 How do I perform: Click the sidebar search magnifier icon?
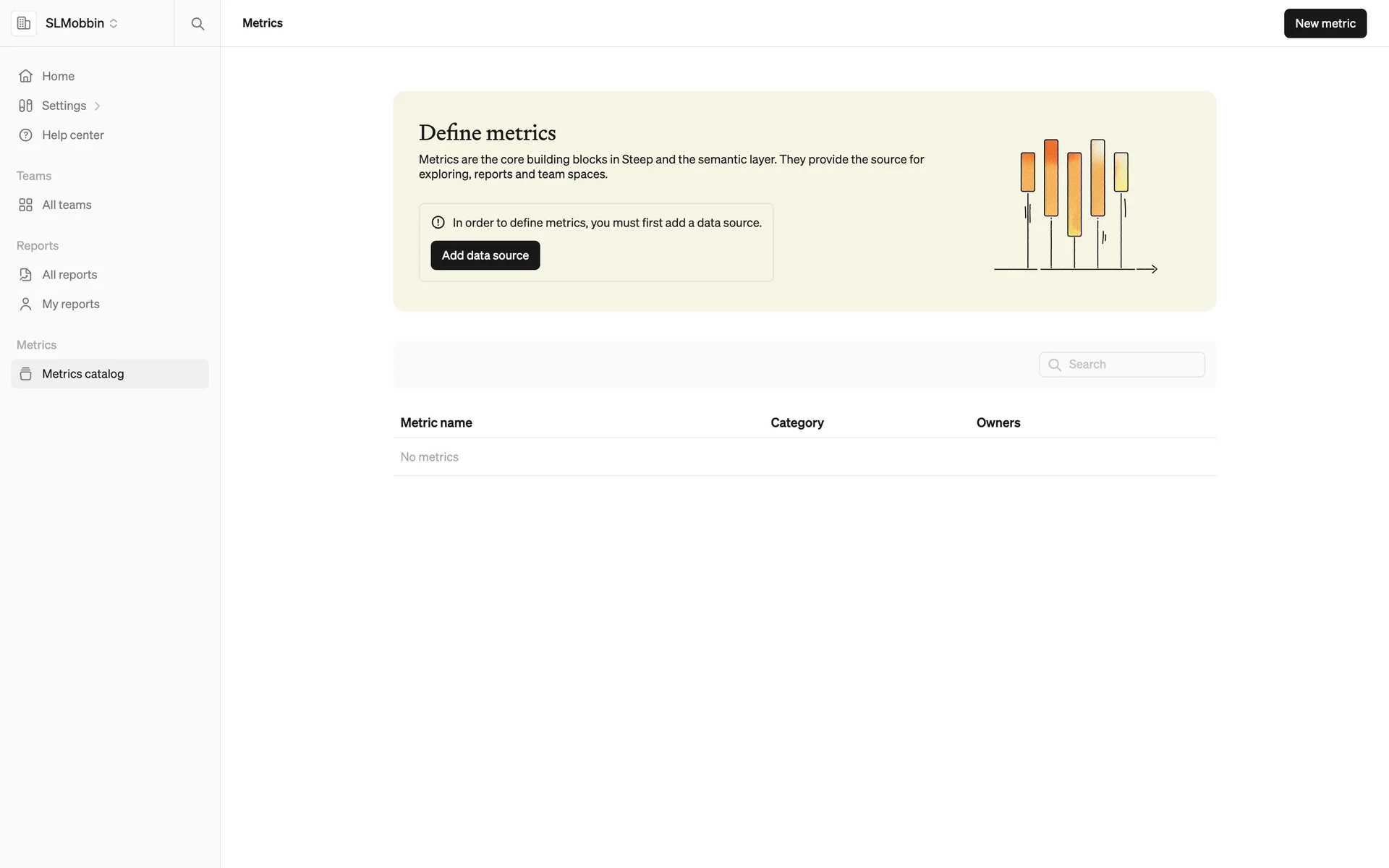tap(197, 24)
